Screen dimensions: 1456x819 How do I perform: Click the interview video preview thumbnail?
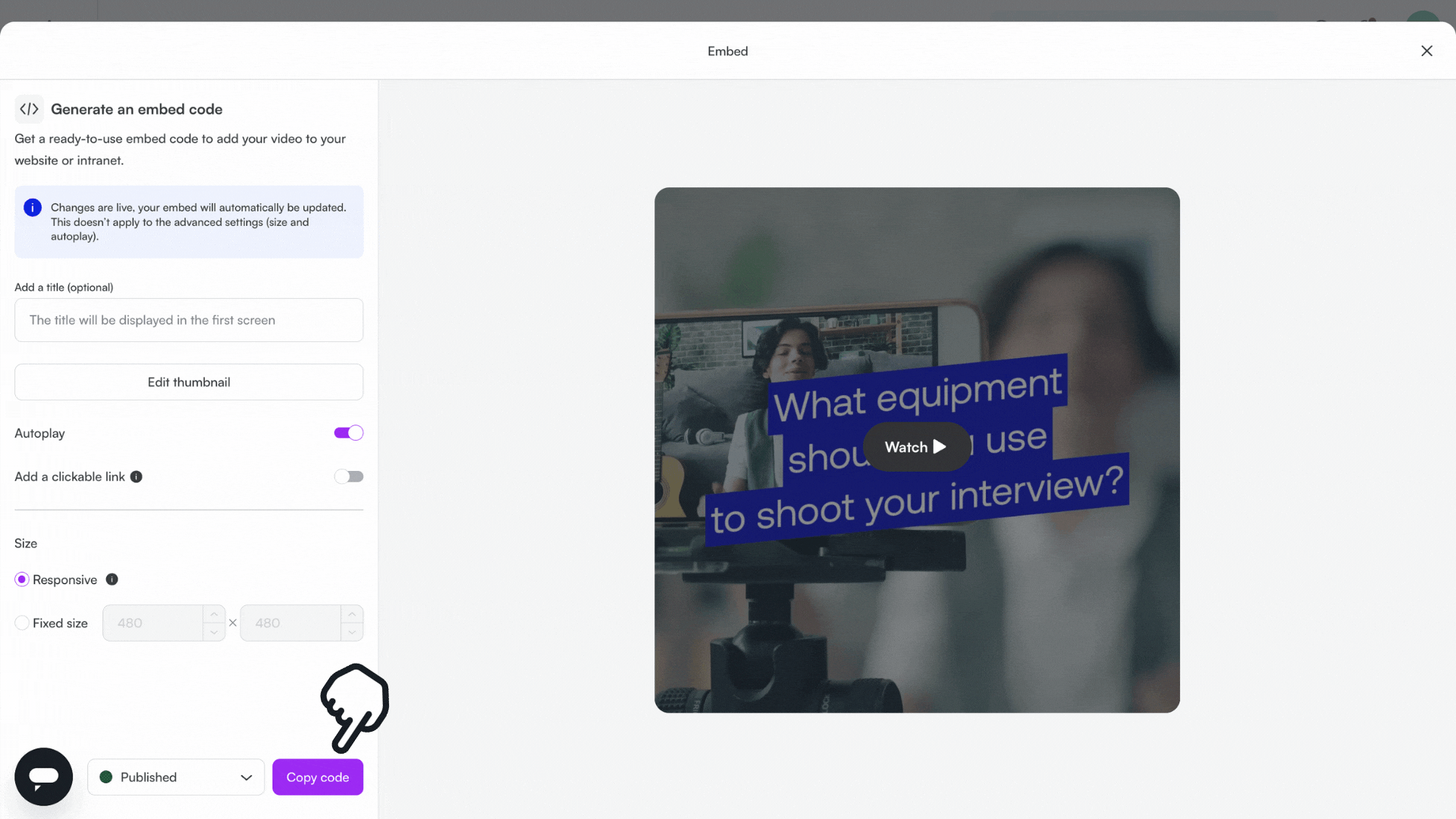tap(917, 450)
